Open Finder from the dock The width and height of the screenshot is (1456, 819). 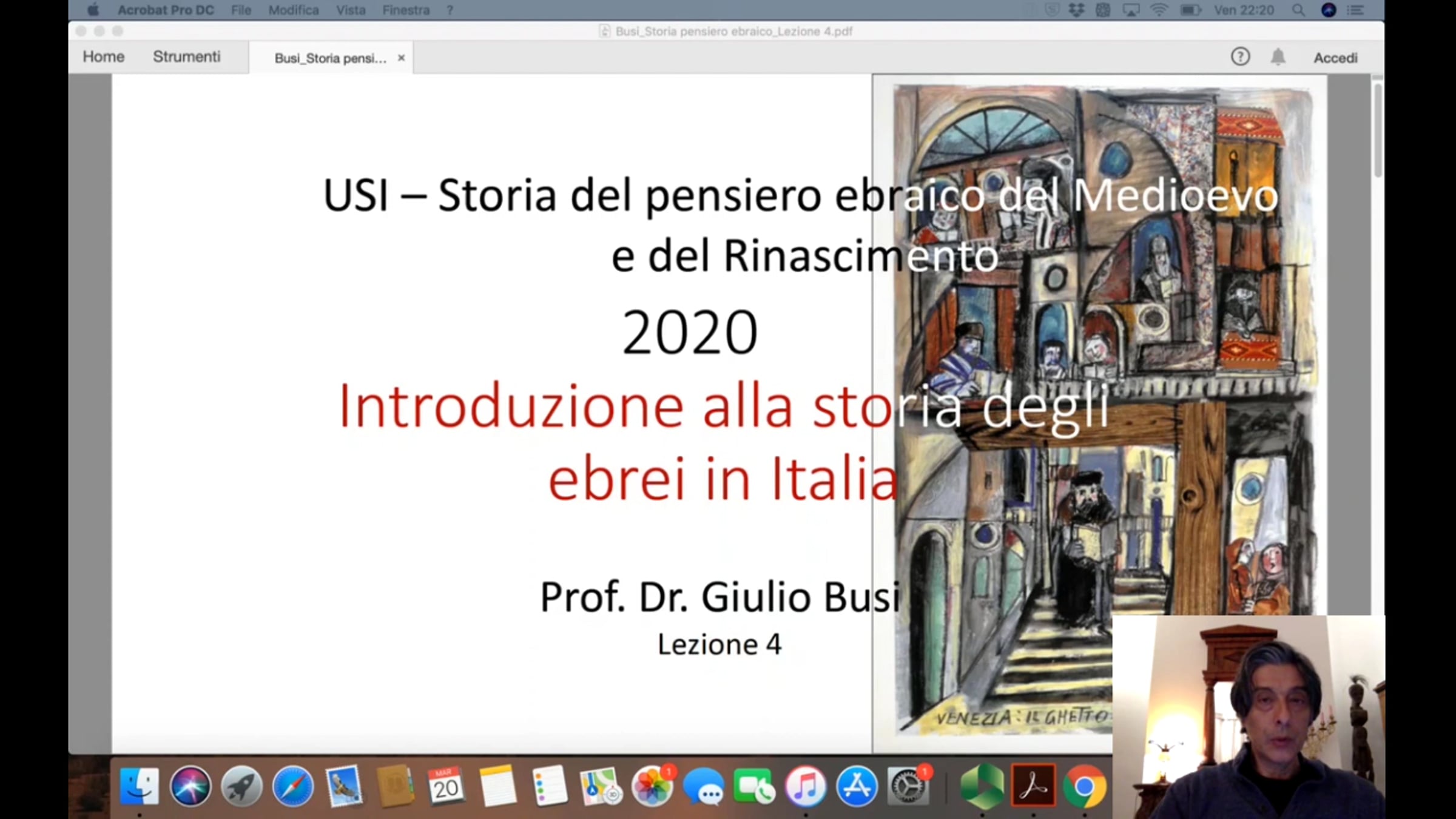click(x=140, y=787)
